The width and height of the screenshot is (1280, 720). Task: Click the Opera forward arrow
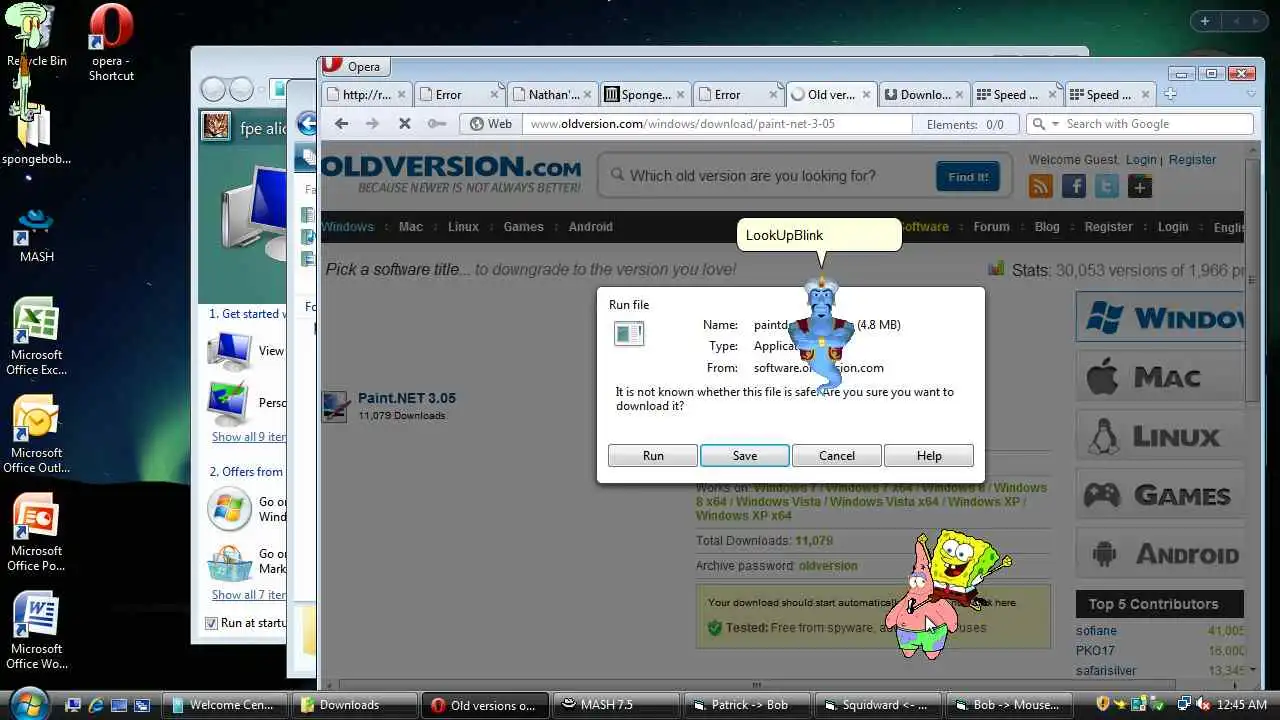coord(372,124)
